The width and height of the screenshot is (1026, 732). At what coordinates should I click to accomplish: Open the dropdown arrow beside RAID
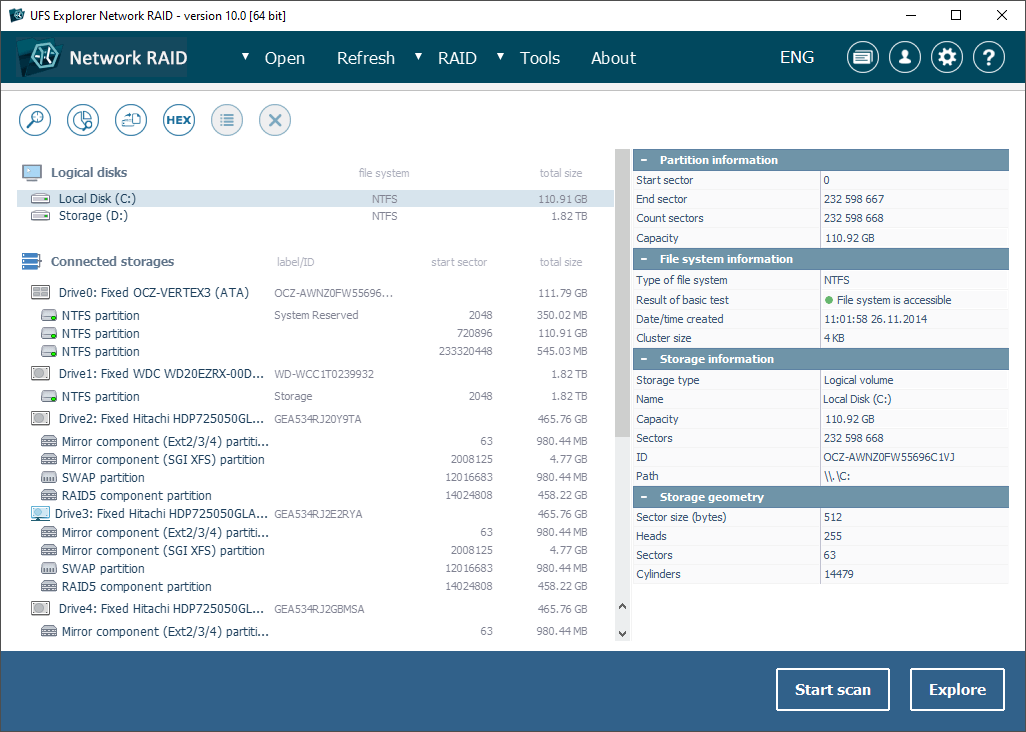[x=418, y=57]
